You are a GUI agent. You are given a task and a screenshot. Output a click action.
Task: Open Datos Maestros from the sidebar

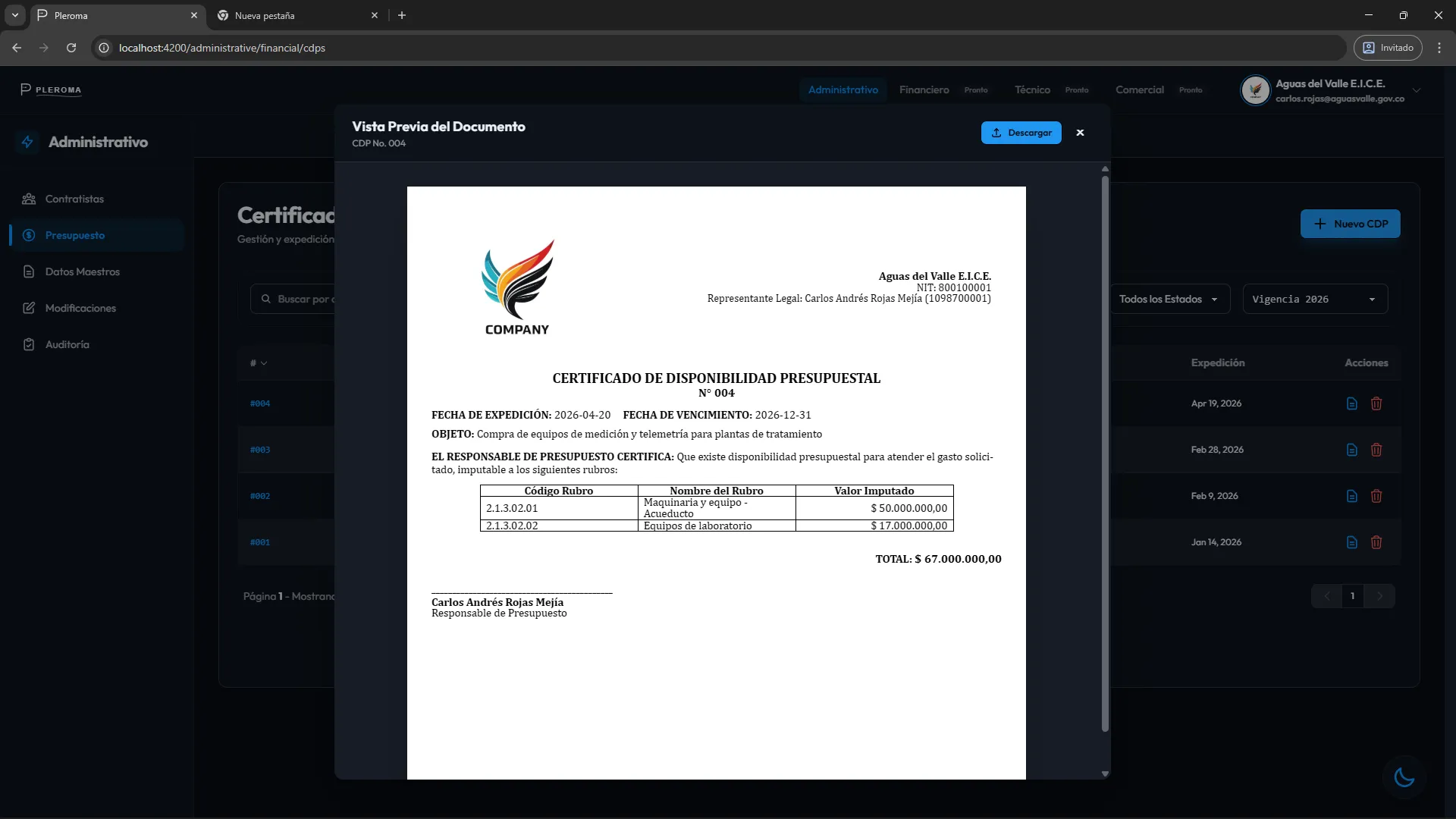pos(83,271)
